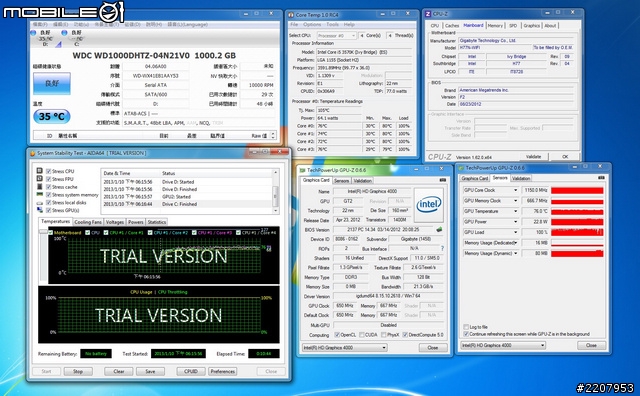640x396 pixels.
Task: Click the BIOS save chip icon in GPU-Z
Action: click(439, 229)
